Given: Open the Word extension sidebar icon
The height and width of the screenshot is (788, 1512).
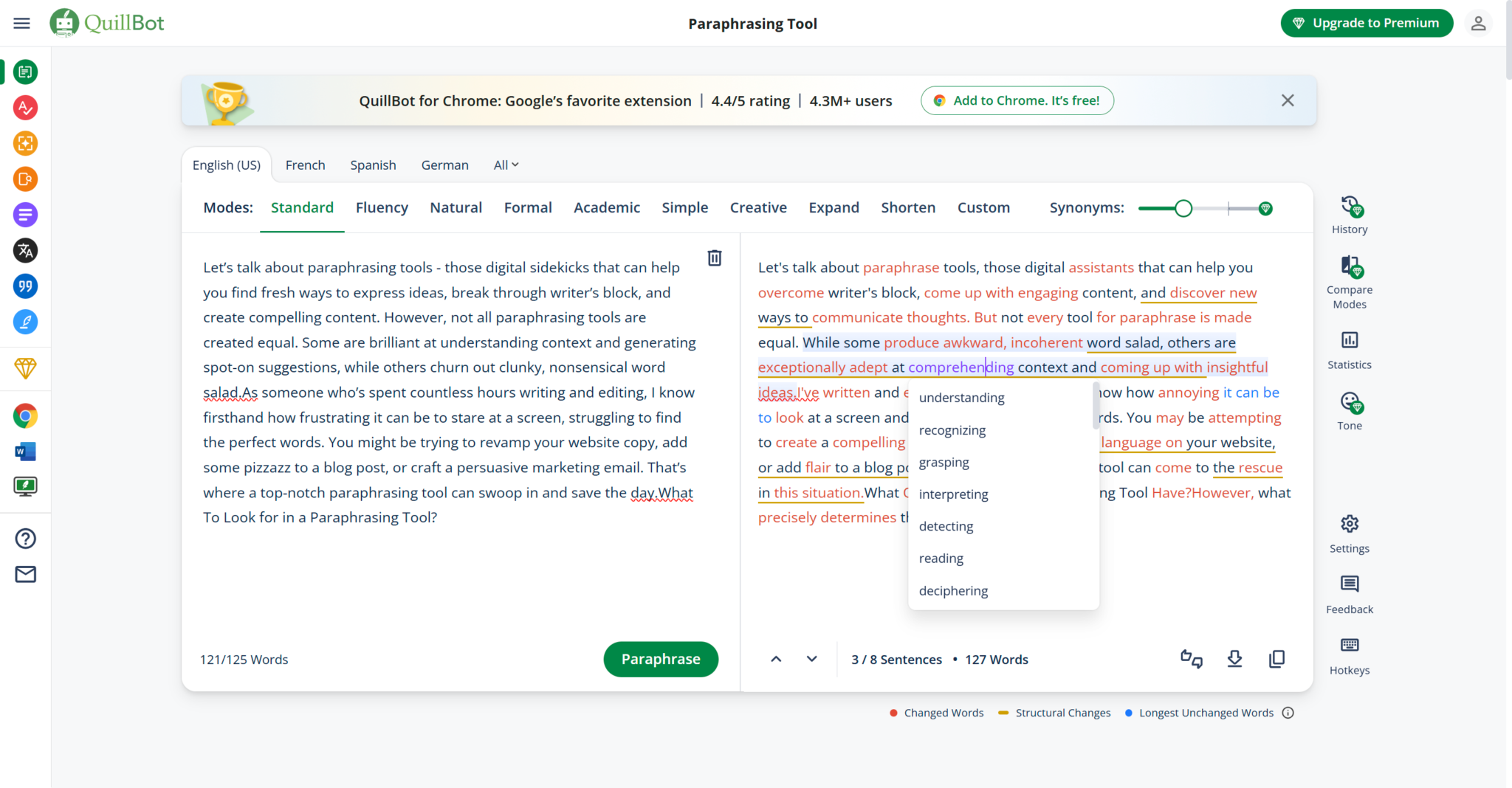Looking at the screenshot, I should [26, 452].
